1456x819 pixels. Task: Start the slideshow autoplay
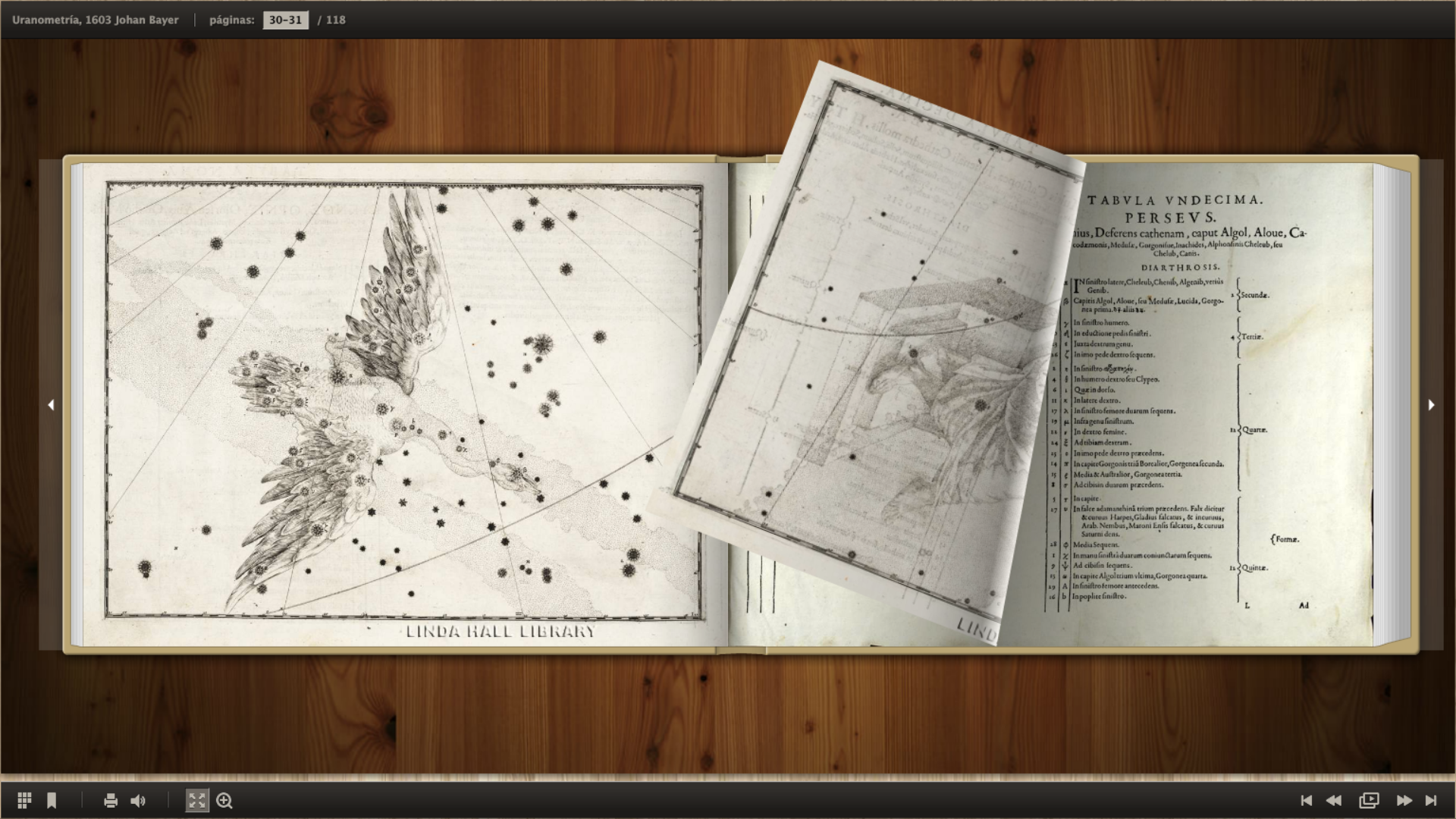(x=1369, y=801)
